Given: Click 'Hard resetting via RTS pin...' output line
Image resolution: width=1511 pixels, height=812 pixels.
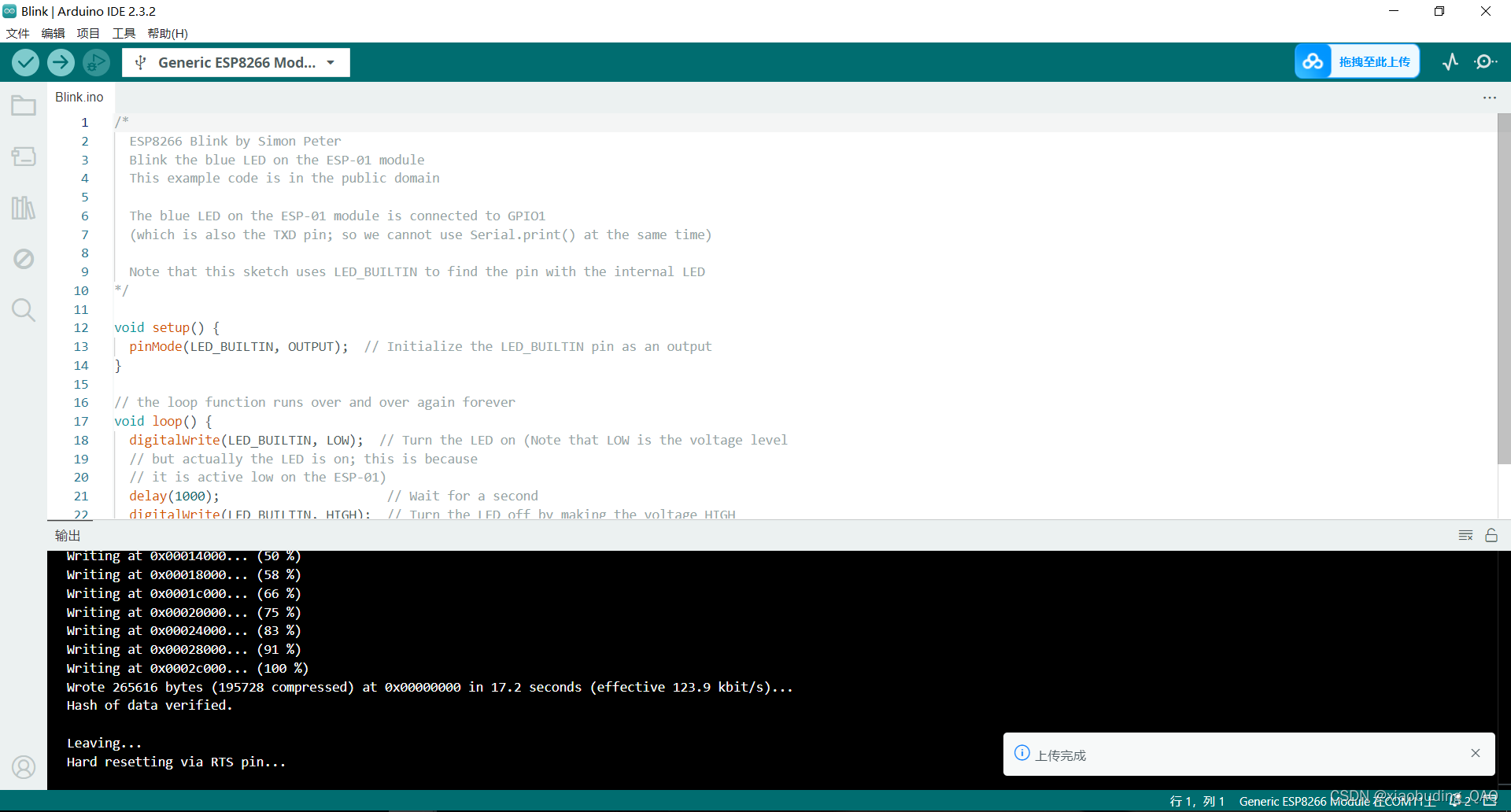Looking at the screenshot, I should [x=176, y=762].
